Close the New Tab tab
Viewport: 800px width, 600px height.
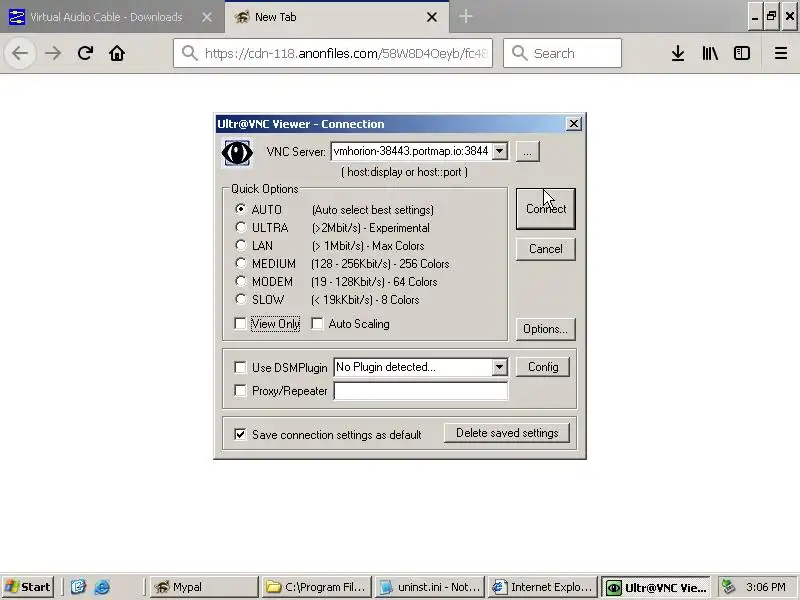pyautogui.click(x=432, y=17)
